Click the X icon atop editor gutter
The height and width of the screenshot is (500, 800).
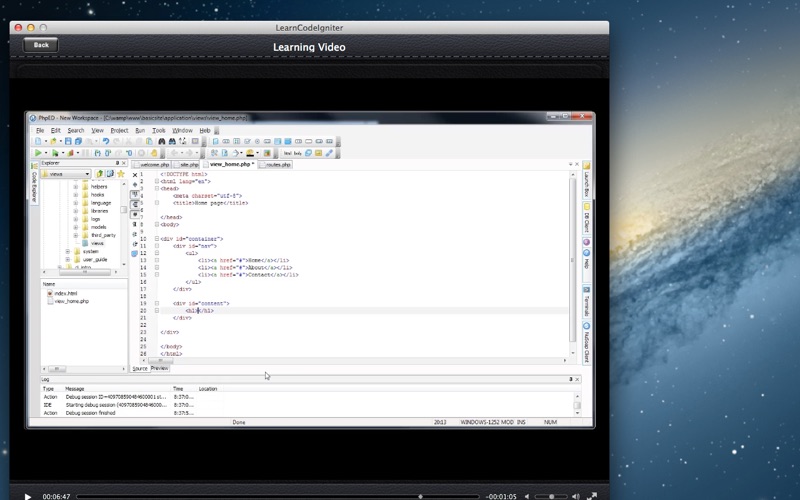pos(135,175)
